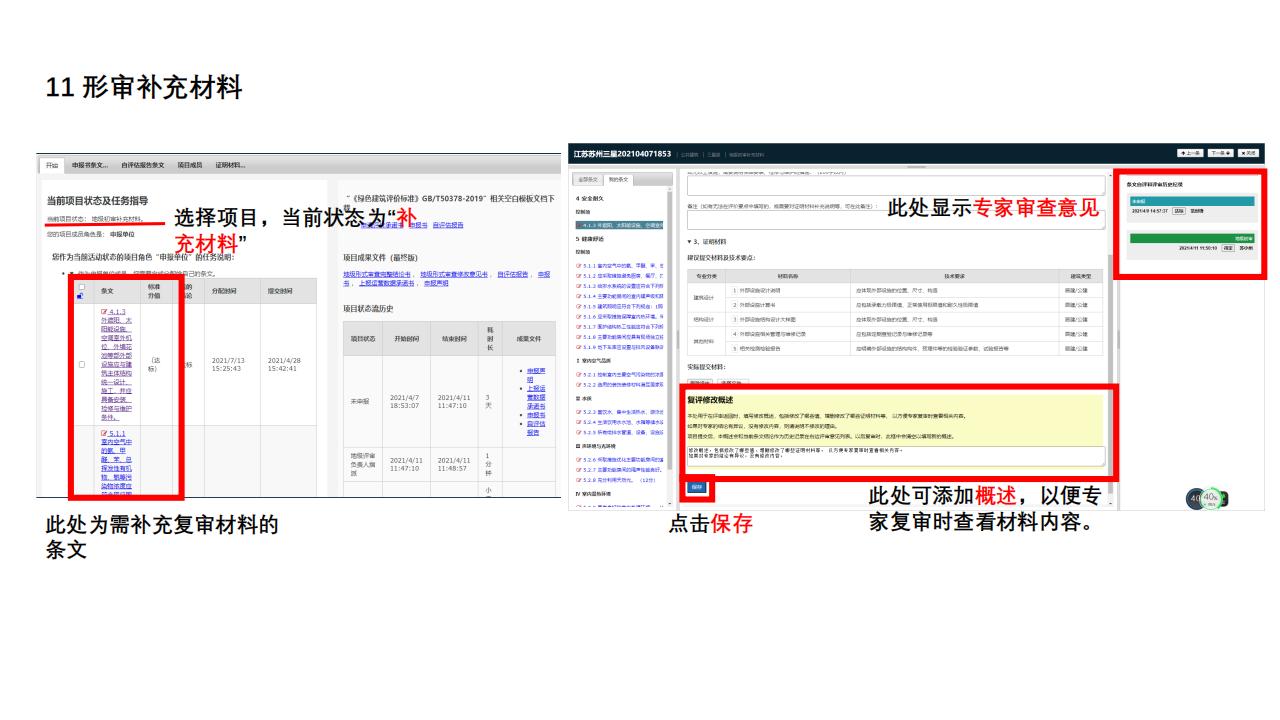
Task: Go to previous clause with 上一条 button
Action: pos(1190,153)
